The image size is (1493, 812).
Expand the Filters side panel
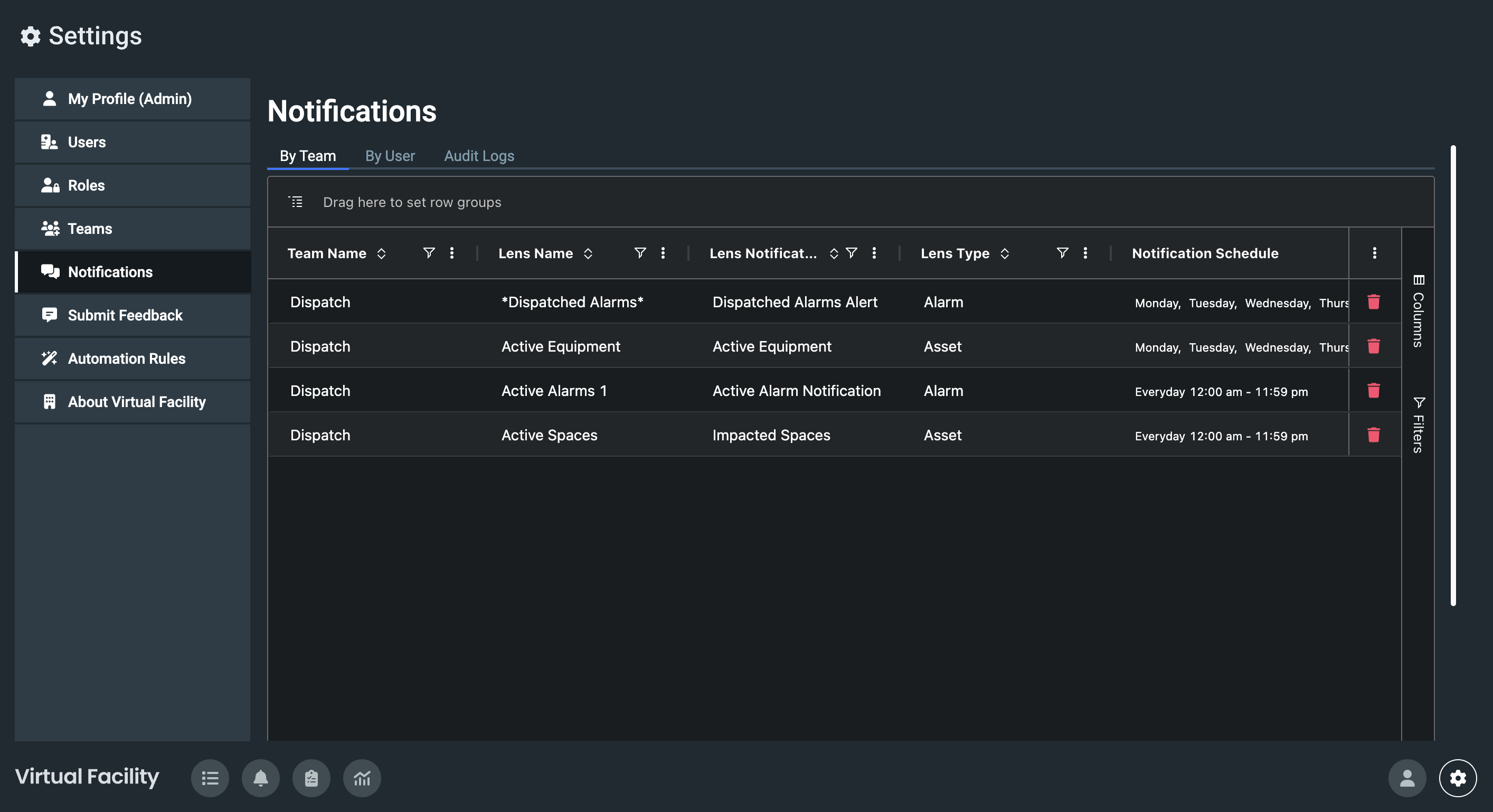[x=1418, y=426]
